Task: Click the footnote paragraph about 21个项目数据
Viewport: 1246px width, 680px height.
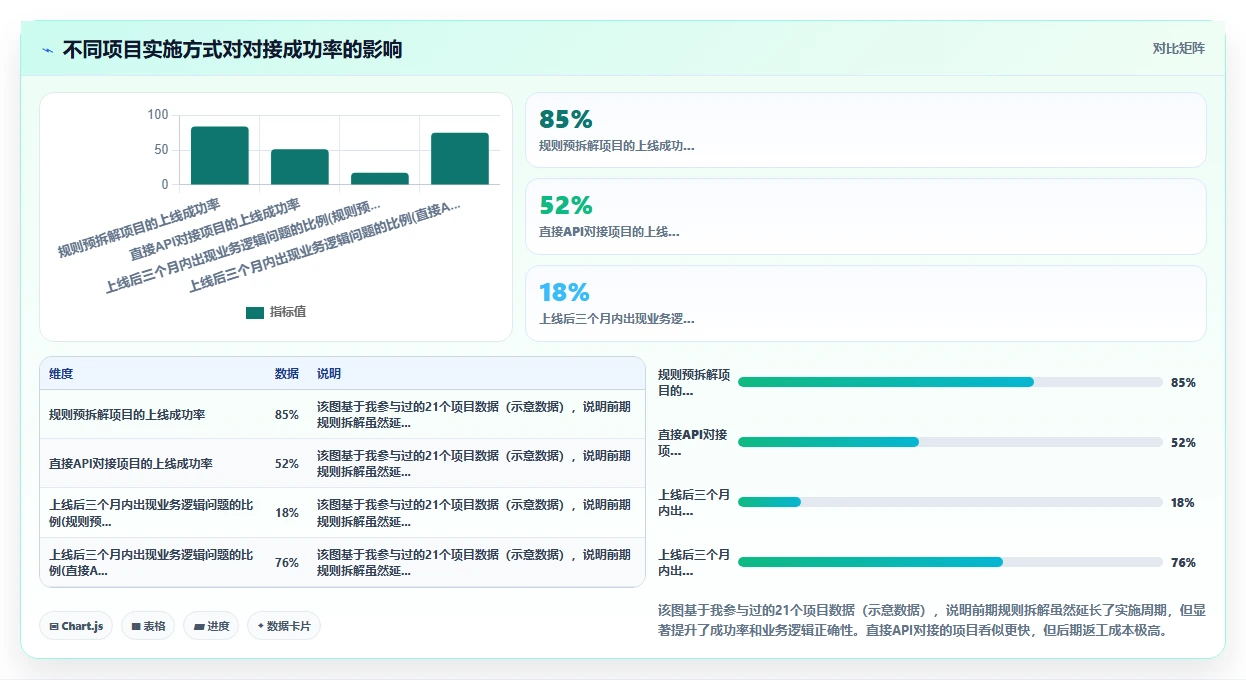Action: click(x=932, y=620)
